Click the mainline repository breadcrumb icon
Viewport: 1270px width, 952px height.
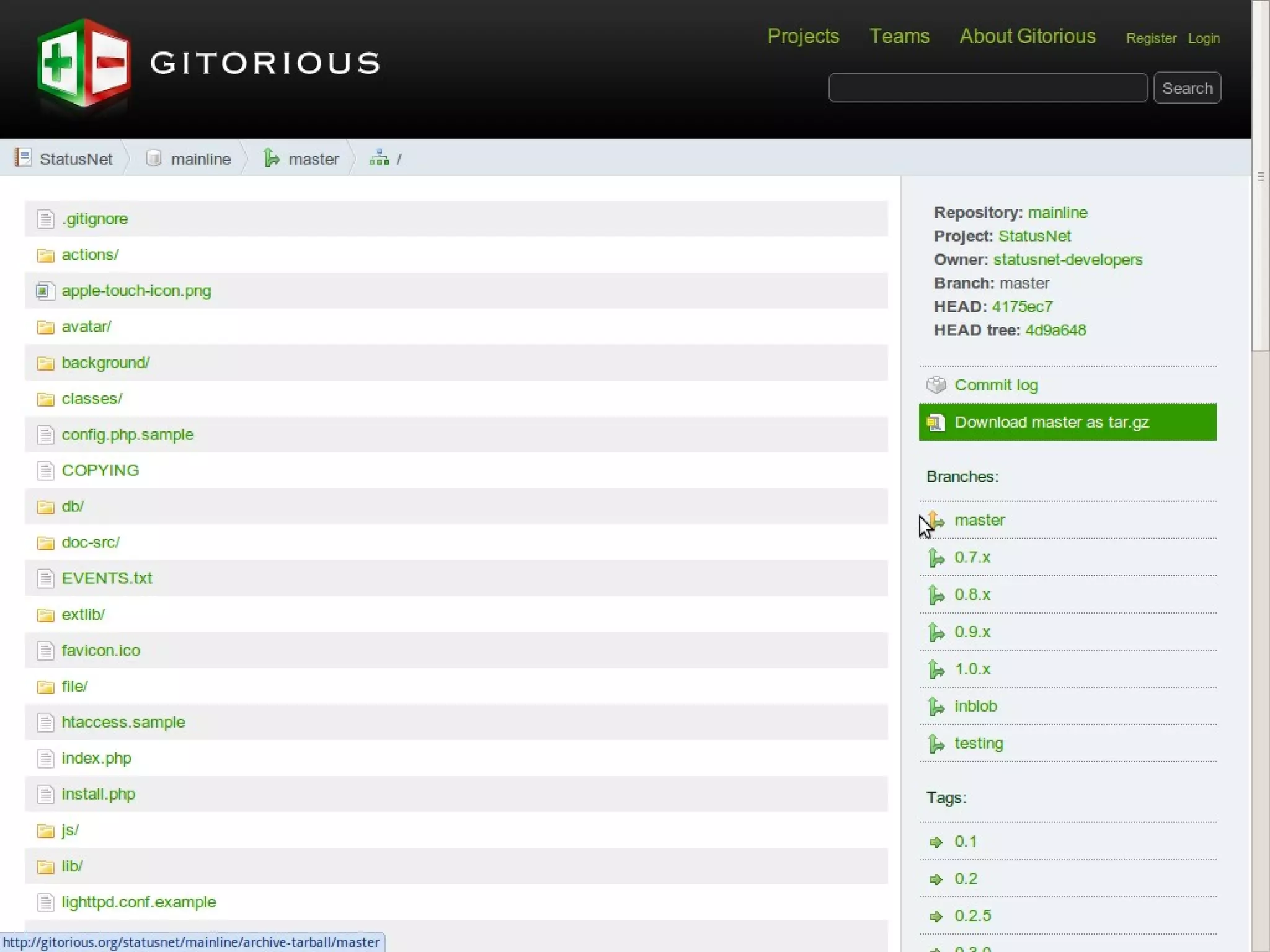pos(154,158)
